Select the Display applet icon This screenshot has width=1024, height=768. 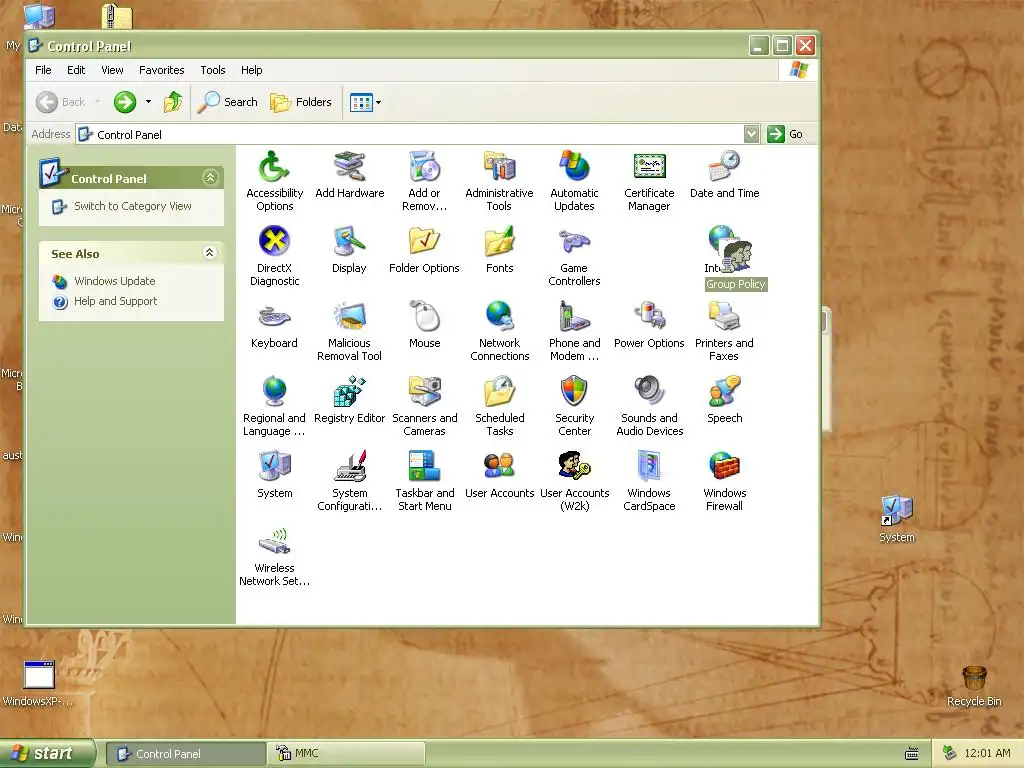[349, 242]
